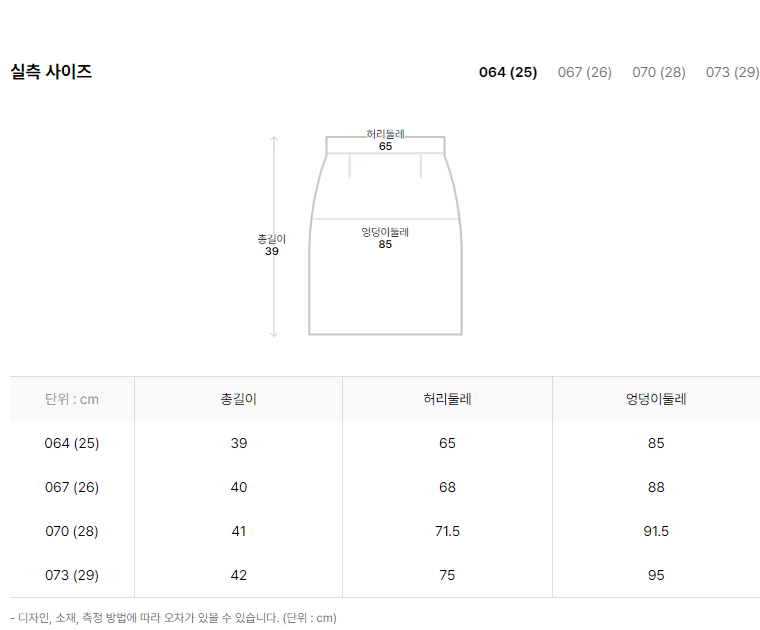This screenshot has width=760, height=630.
Task: Click the 엉덩이둘레 85 label on diagram
Action: (x=385, y=238)
